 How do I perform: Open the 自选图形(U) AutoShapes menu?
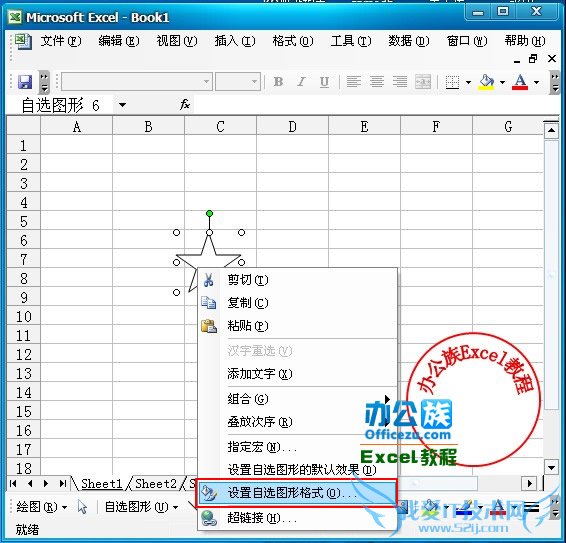pyautogui.click(x=141, y=507)
